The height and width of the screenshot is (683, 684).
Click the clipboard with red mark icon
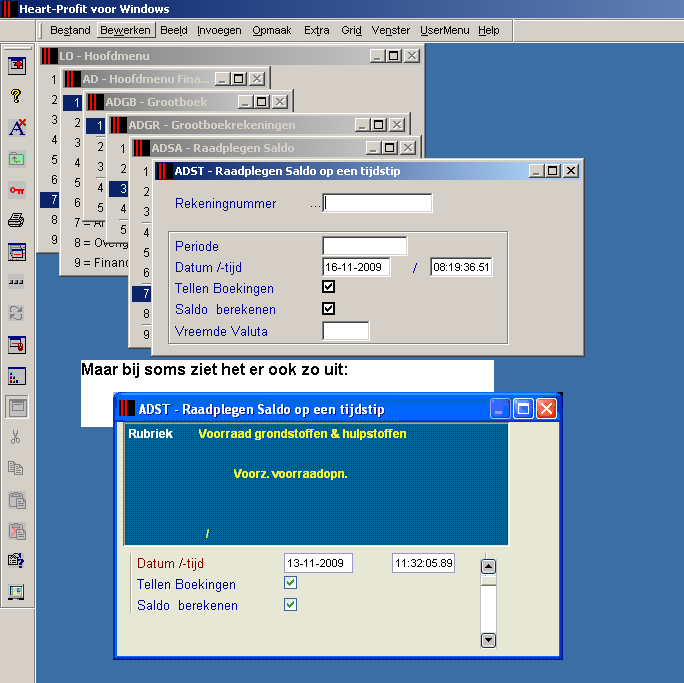click(17, 531)
